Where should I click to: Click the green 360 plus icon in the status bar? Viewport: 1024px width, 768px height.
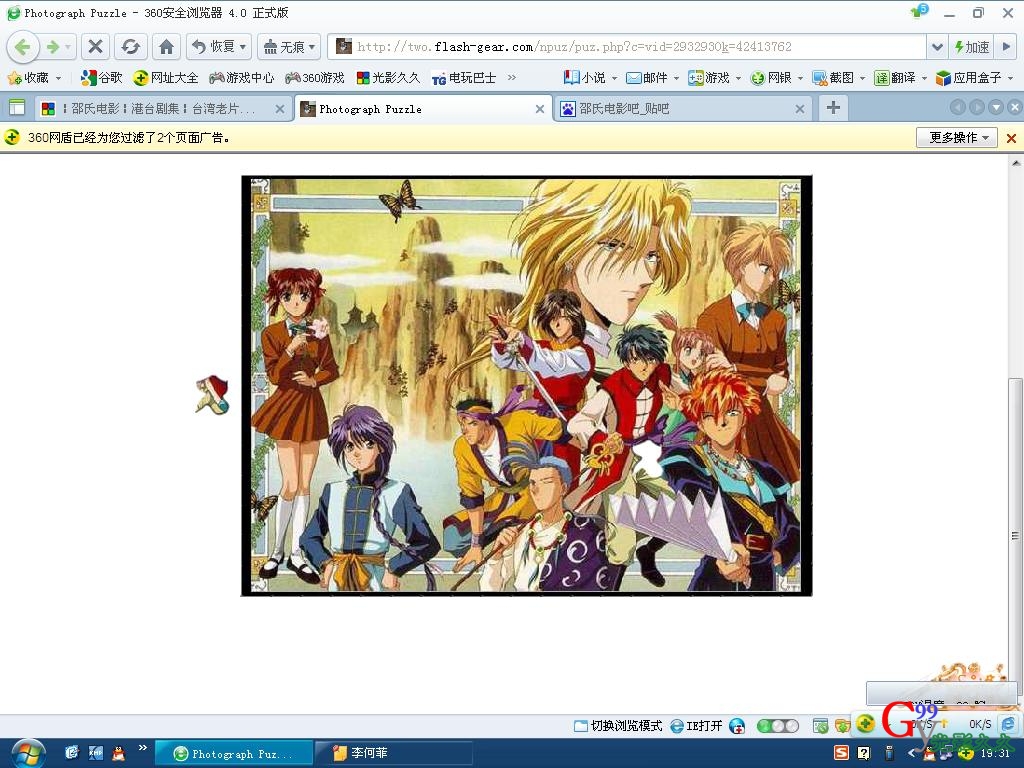coord(865,724)
